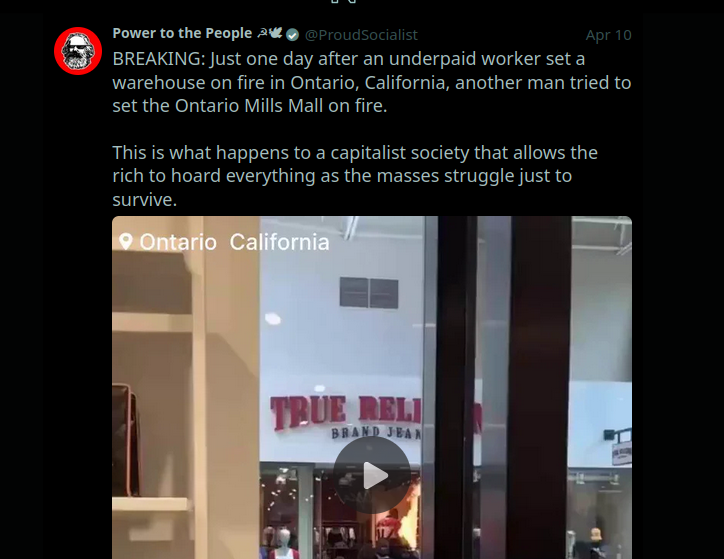Click the Ontario California location label

235,242
